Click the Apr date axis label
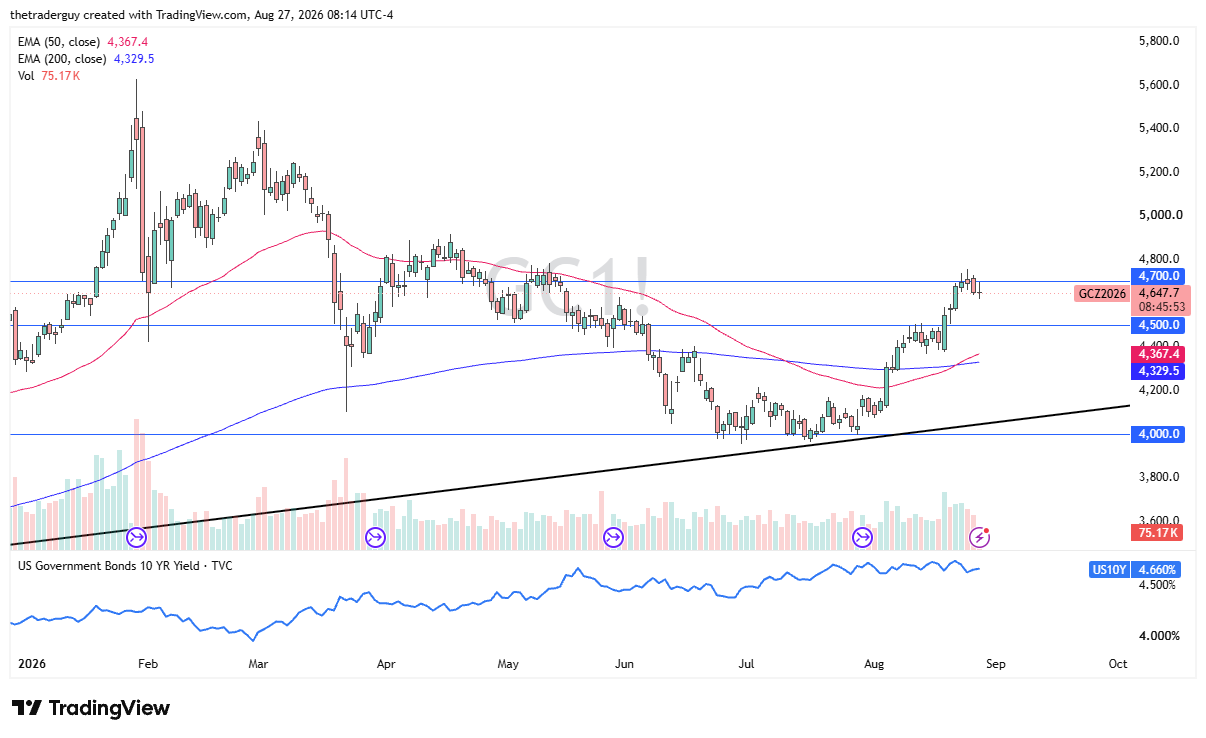The height and width of the screenshot is (738, 1206). point(384,664)
